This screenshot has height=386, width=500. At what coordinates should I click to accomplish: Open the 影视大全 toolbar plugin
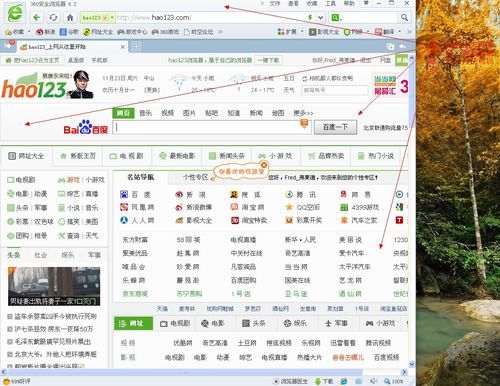[x=324, y=32]
